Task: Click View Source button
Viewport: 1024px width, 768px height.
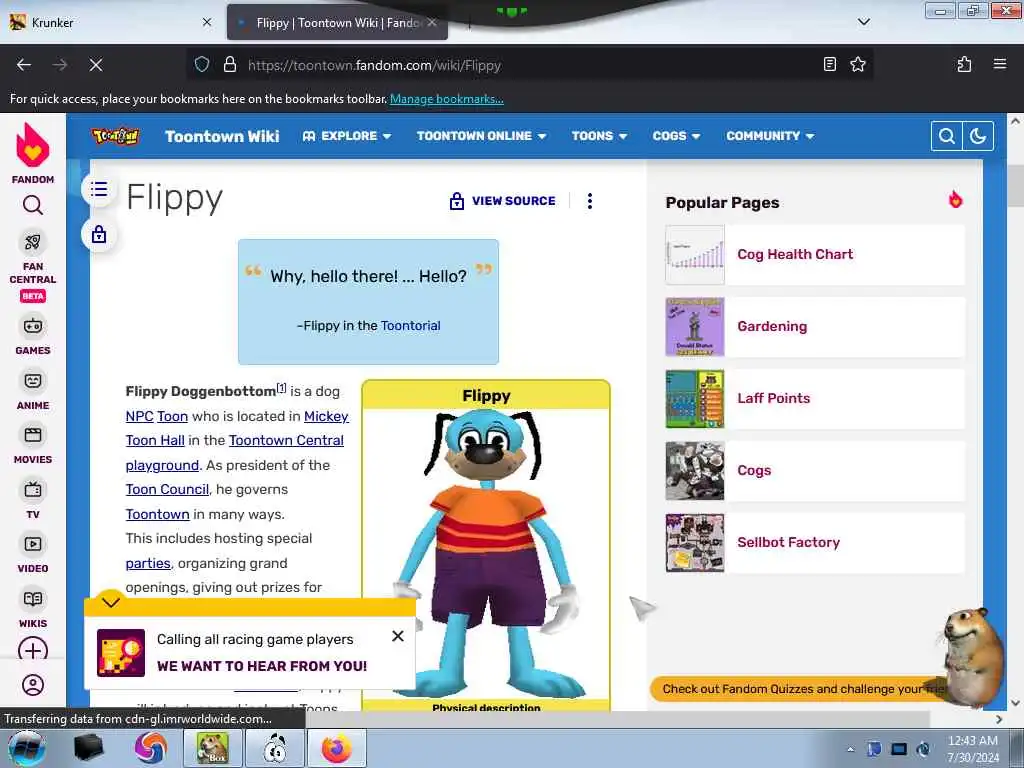Action: click(503, 200)
